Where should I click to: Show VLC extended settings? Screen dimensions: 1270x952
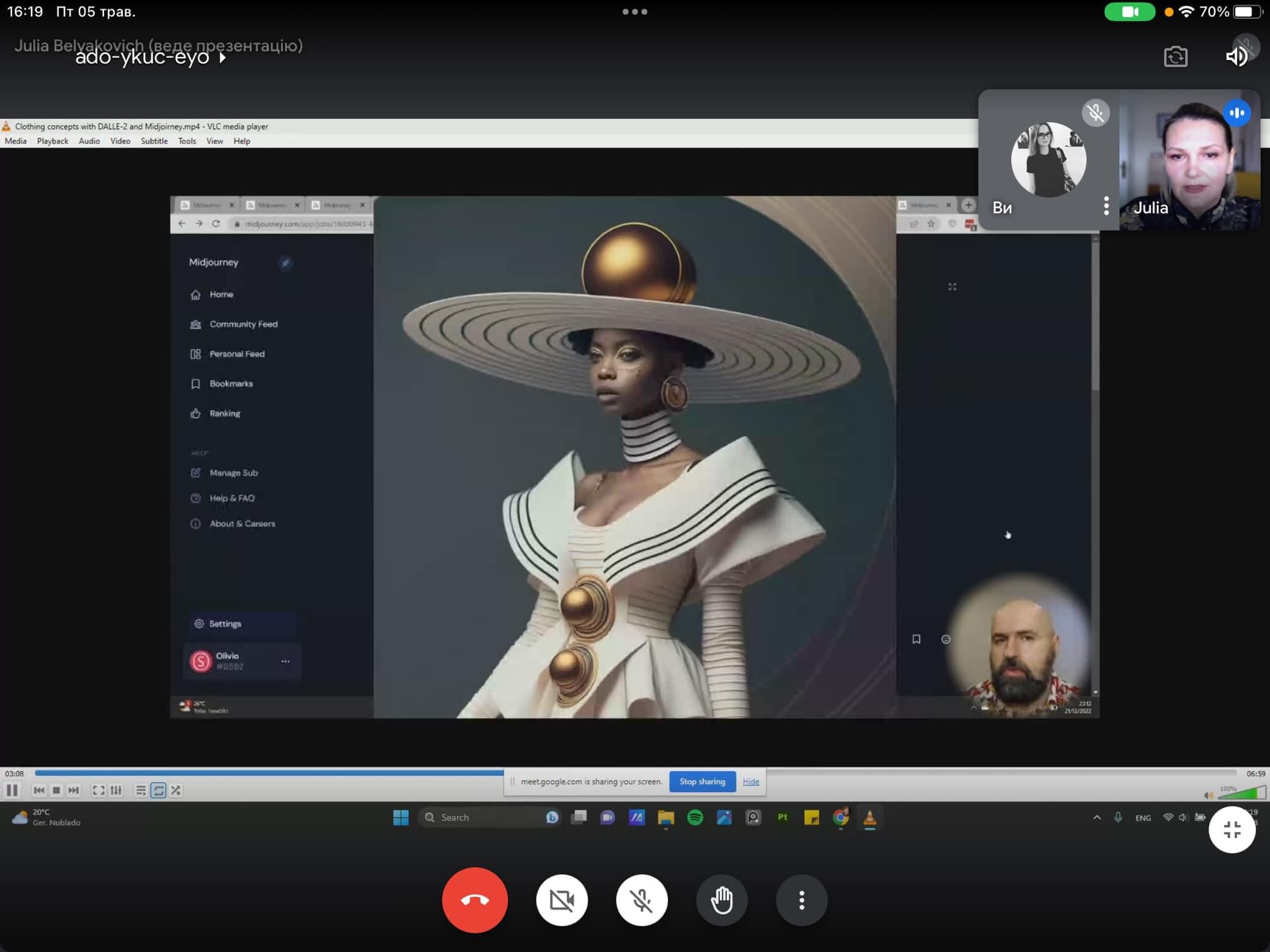point(116,790)
